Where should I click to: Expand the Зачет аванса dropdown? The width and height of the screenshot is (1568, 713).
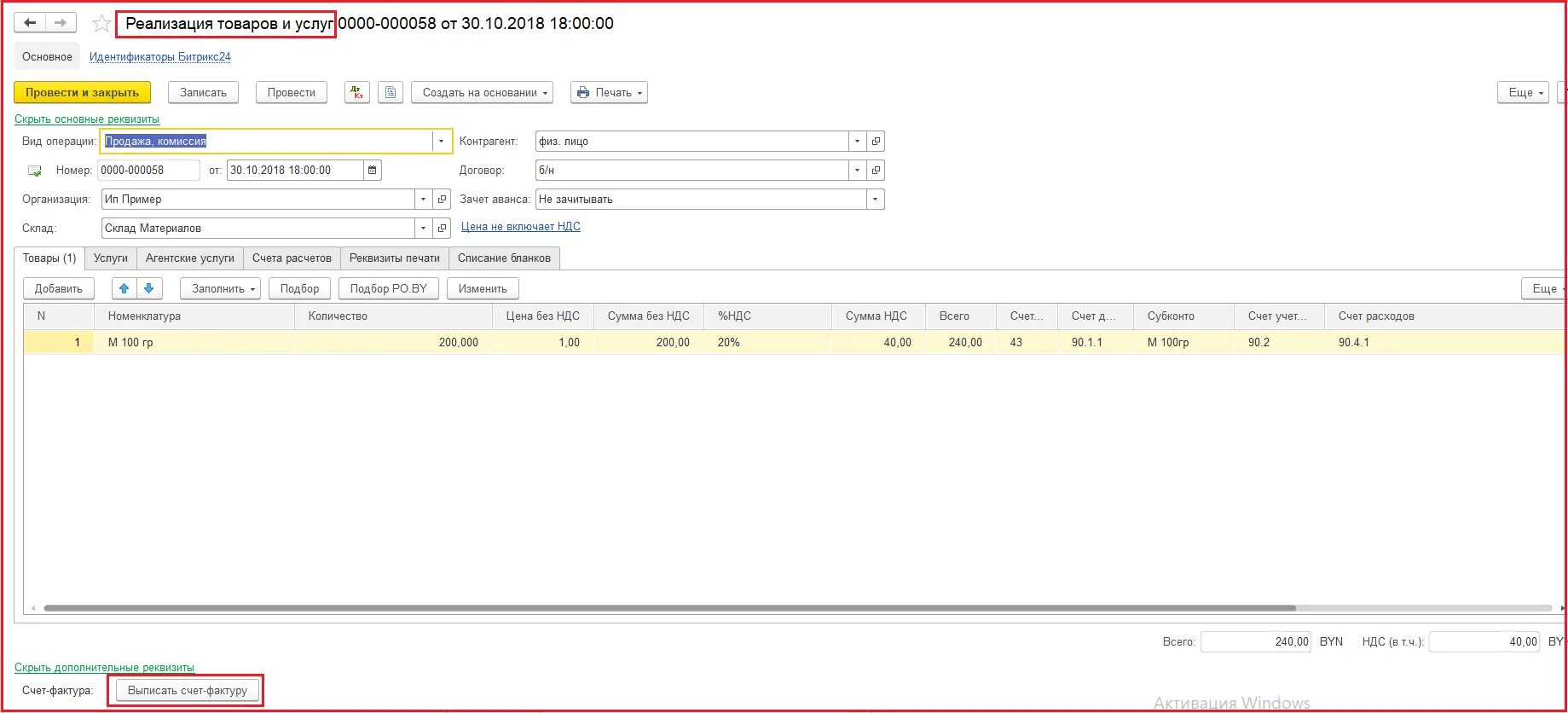click(875, 200)
